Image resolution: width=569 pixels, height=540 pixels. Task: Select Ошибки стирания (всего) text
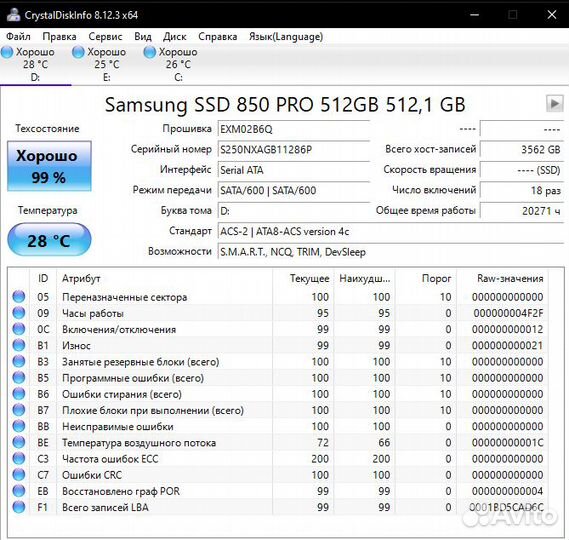click(122, 394)
